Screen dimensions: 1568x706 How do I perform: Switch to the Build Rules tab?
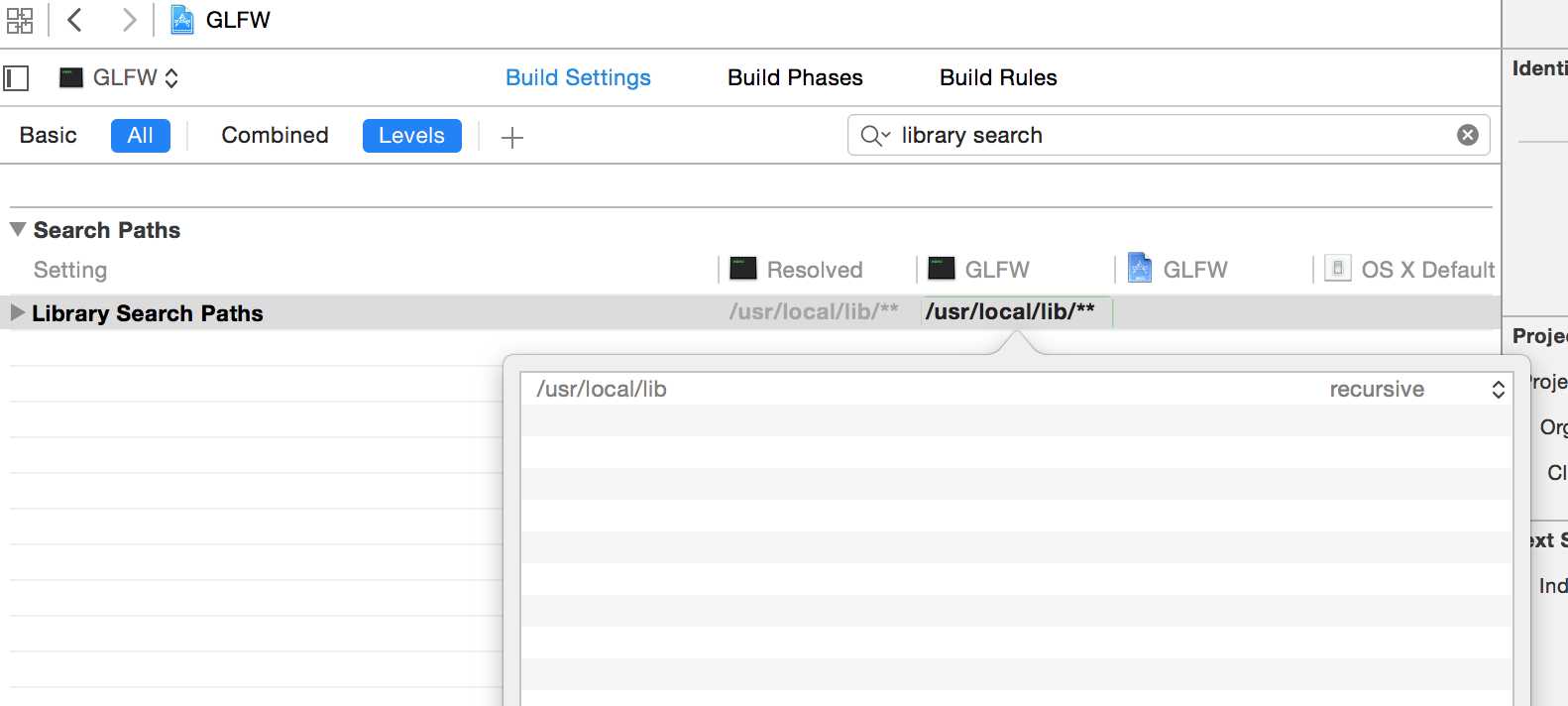[x=998, y=77]
